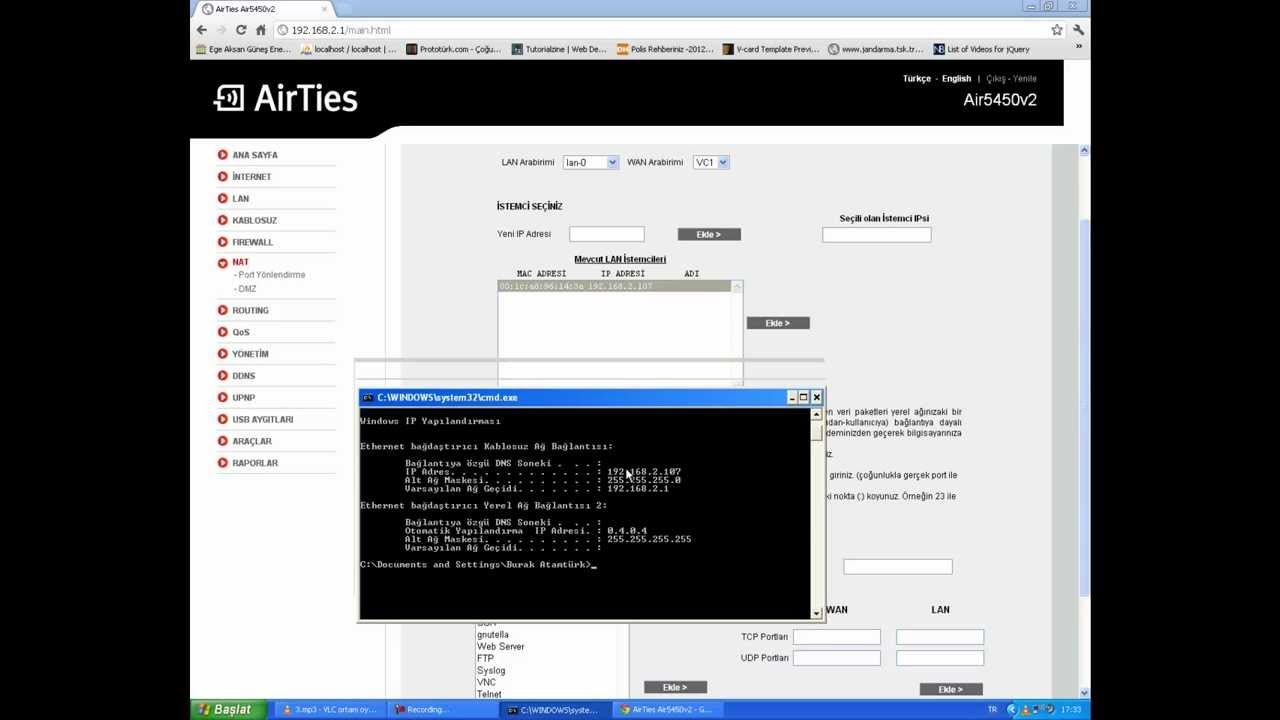Image resolution: width=1280 pixels, height=720 pixels.
Task: Show more bookmarks with the chevron
Action: point(1078,48)
